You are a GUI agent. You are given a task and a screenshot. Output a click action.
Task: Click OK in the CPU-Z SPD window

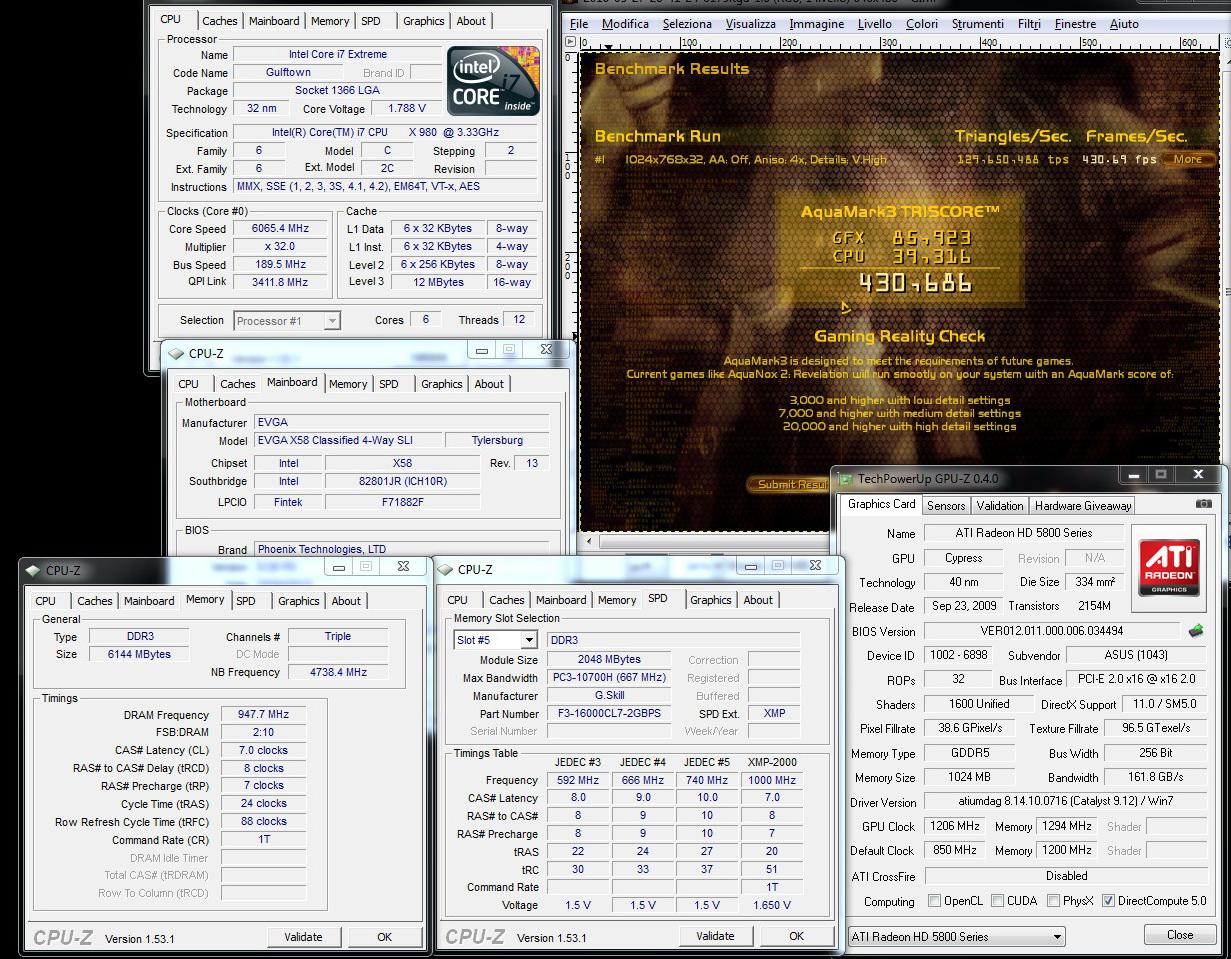796,936
